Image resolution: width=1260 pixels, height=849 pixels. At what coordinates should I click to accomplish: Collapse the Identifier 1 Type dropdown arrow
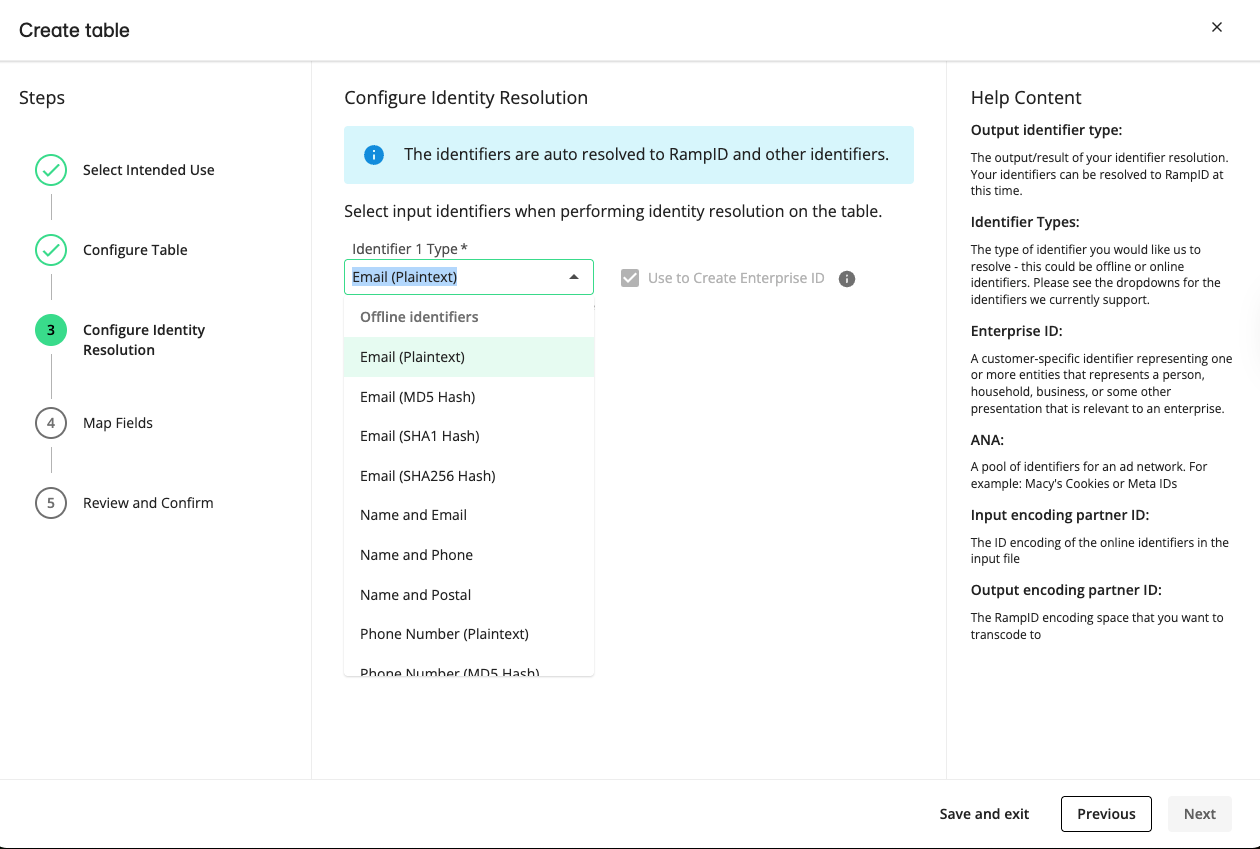[574, 277]
